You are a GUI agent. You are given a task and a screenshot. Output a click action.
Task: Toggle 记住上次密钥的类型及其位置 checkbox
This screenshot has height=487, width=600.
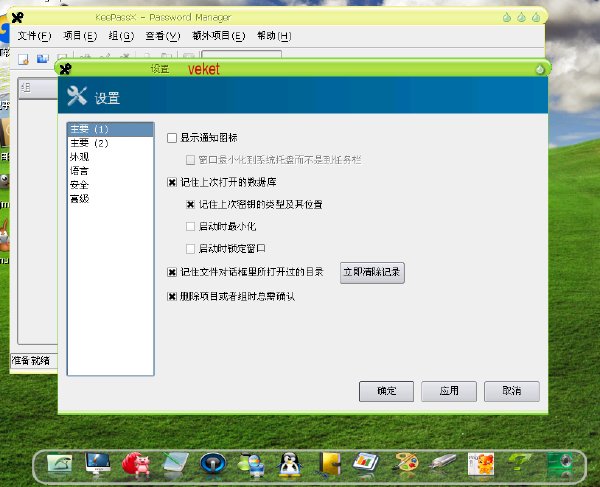[x=190, y=205]
